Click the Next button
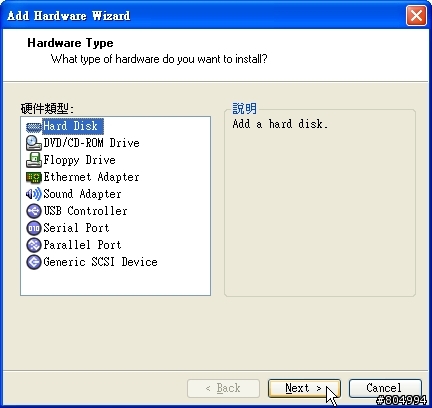 304,388
